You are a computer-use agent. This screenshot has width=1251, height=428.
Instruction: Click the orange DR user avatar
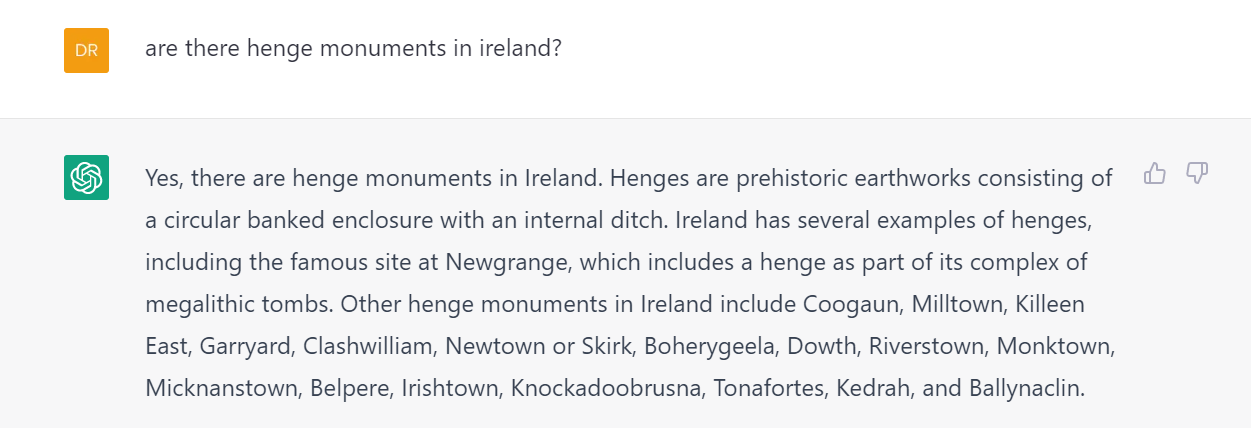click(x=86, y=50)
